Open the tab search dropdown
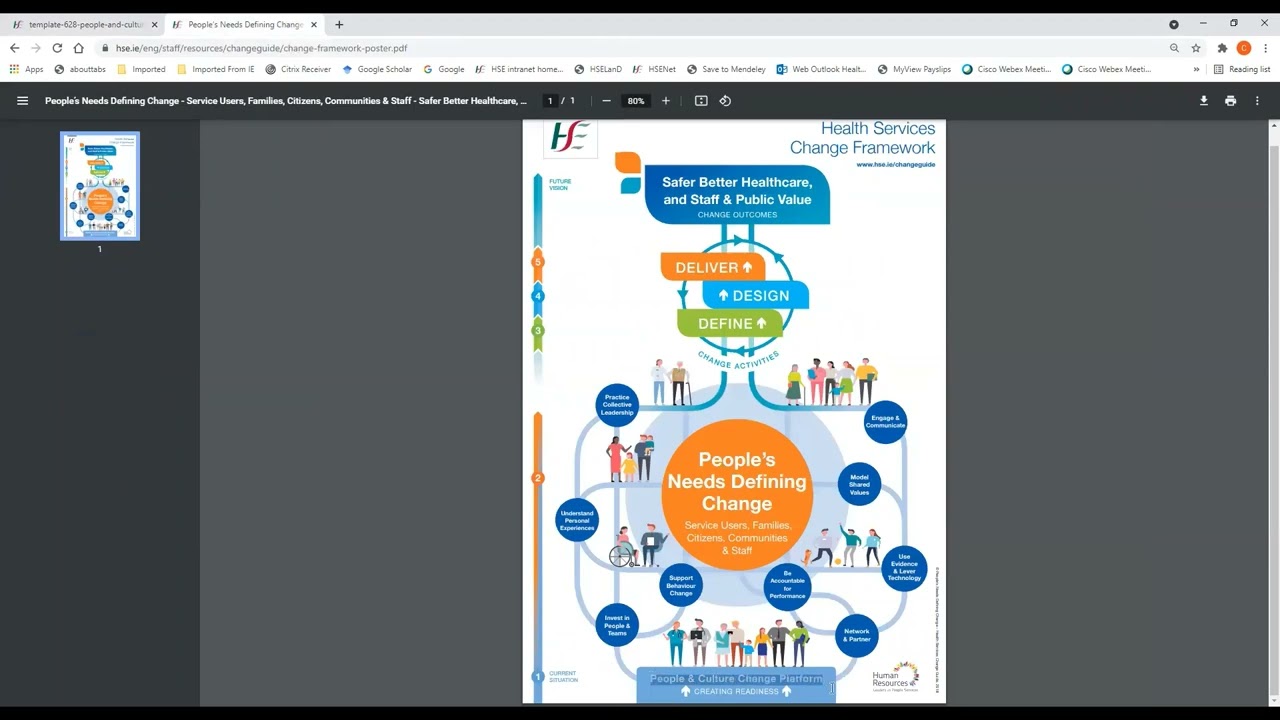1280x720 pixels. [x=1174, y=24]
